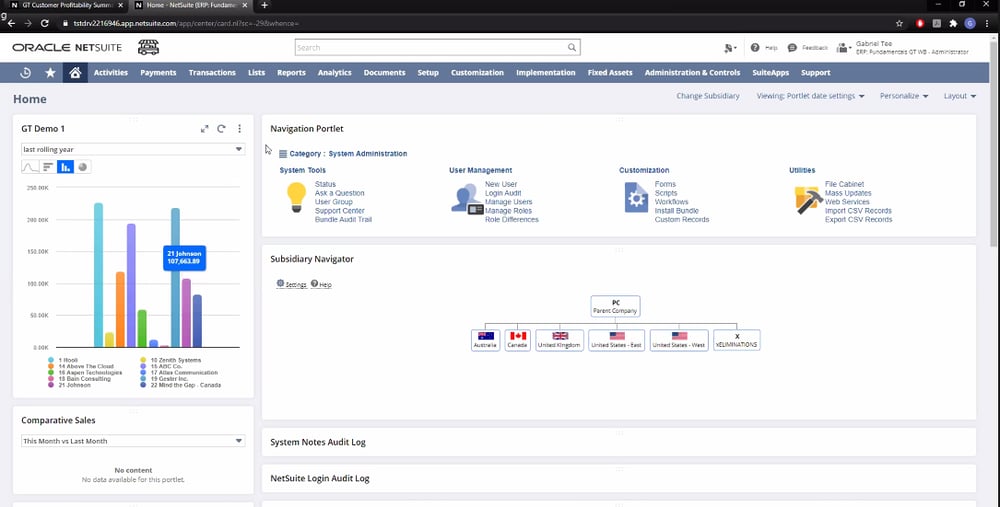1000x507 pixels.
Task: Open the Bundle Audit Trail link
Action: coord(343,220)
